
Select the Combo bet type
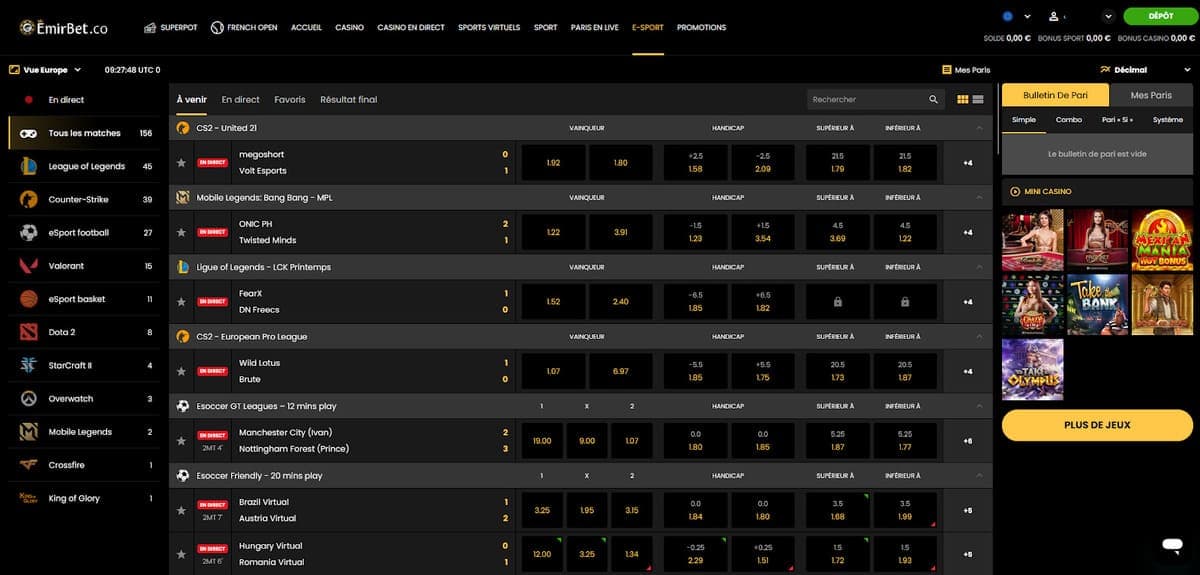[1069, 119]
